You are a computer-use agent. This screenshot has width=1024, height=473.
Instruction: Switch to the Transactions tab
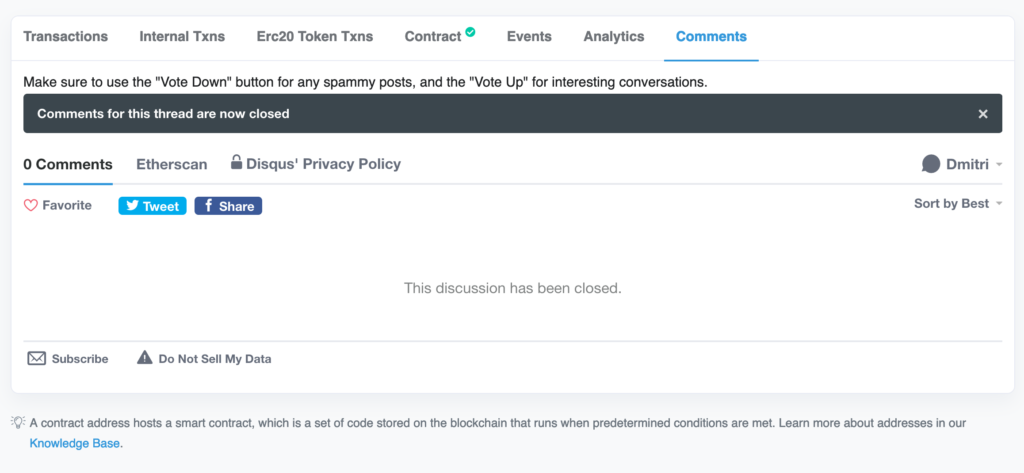click(x=65, y=37)
